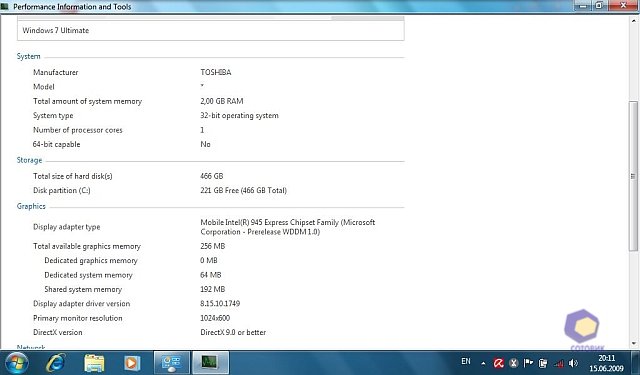Select '221 GB Free (466 GB Total)' value
640x375 pixels.
point(243,190)
